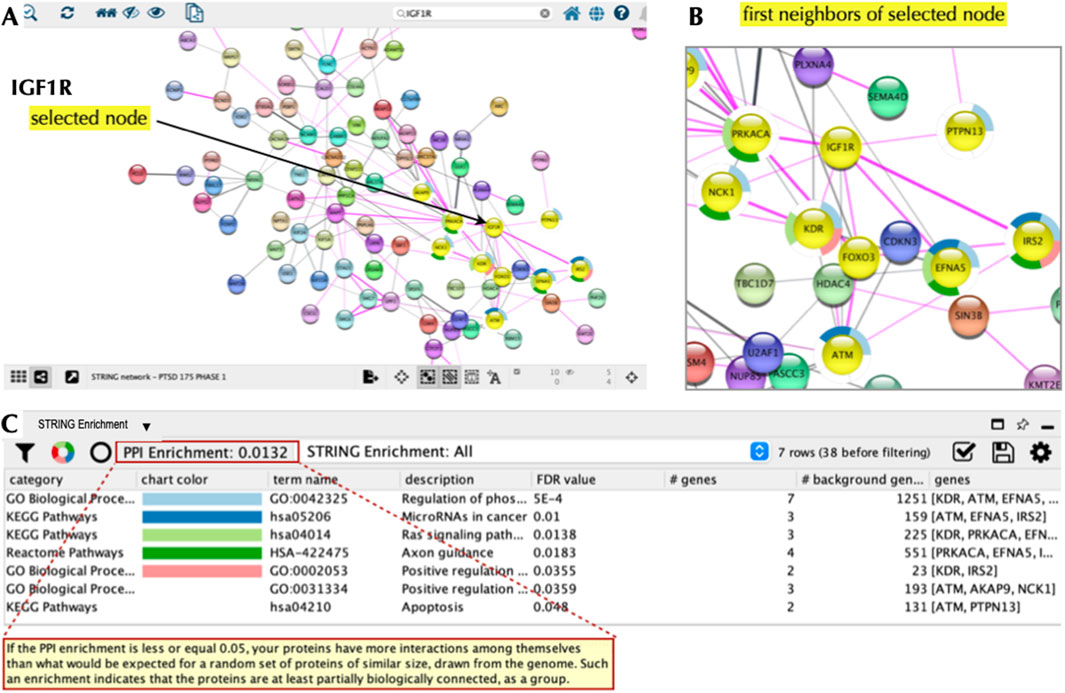
Task: Toggle the hide selected (crossed eye) icon
Action: [x=130, y=14]
